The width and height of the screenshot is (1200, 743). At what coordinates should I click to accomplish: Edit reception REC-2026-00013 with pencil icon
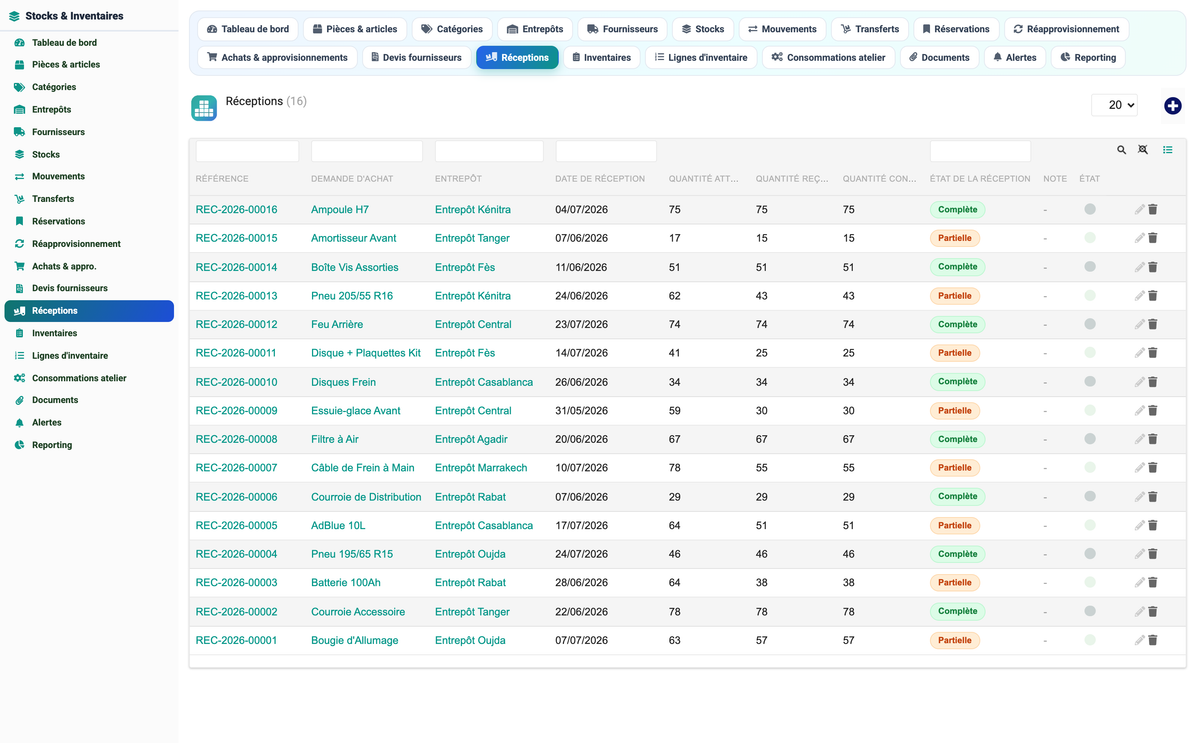tap(1139, 296)
